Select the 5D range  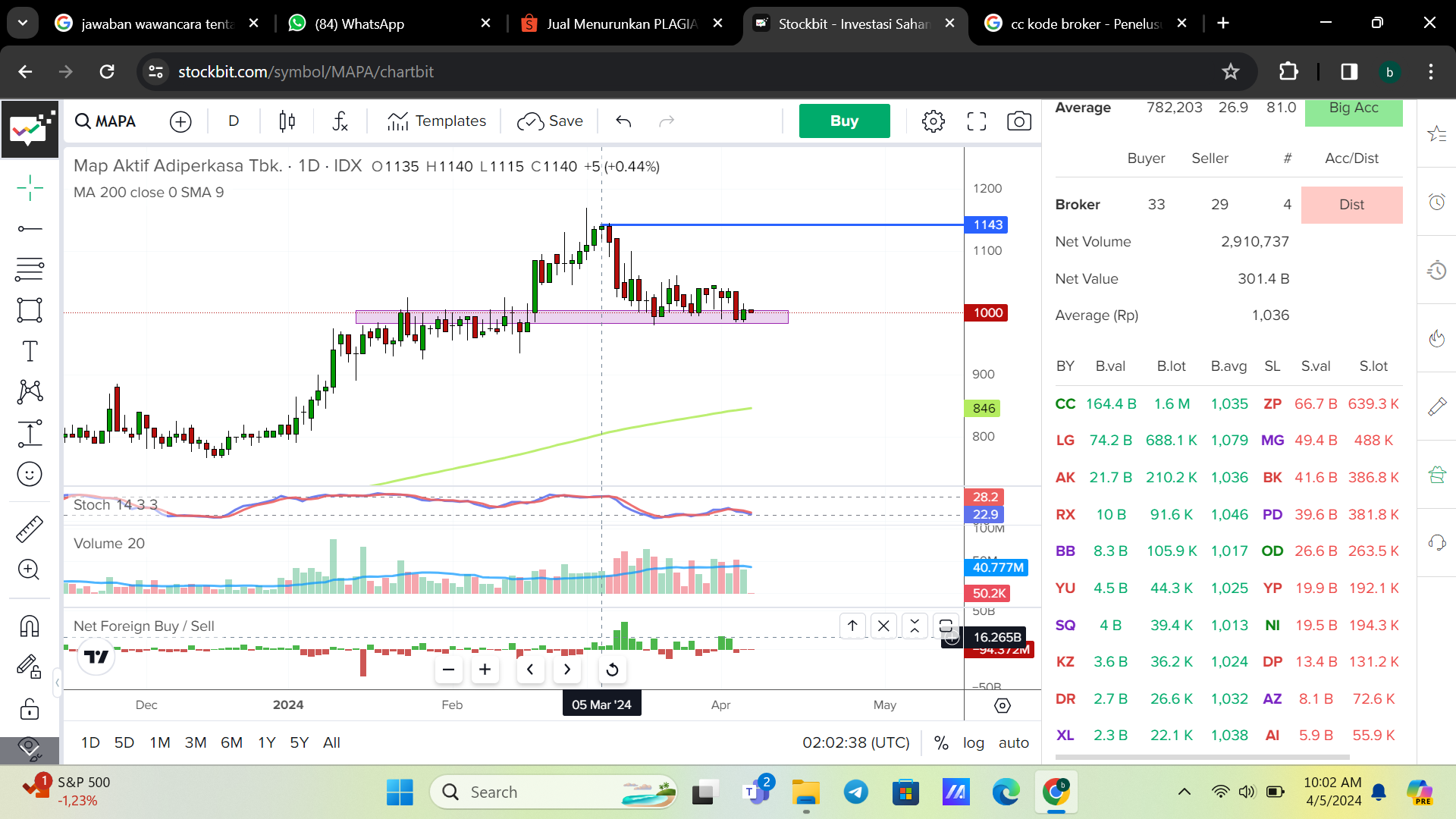124,742
